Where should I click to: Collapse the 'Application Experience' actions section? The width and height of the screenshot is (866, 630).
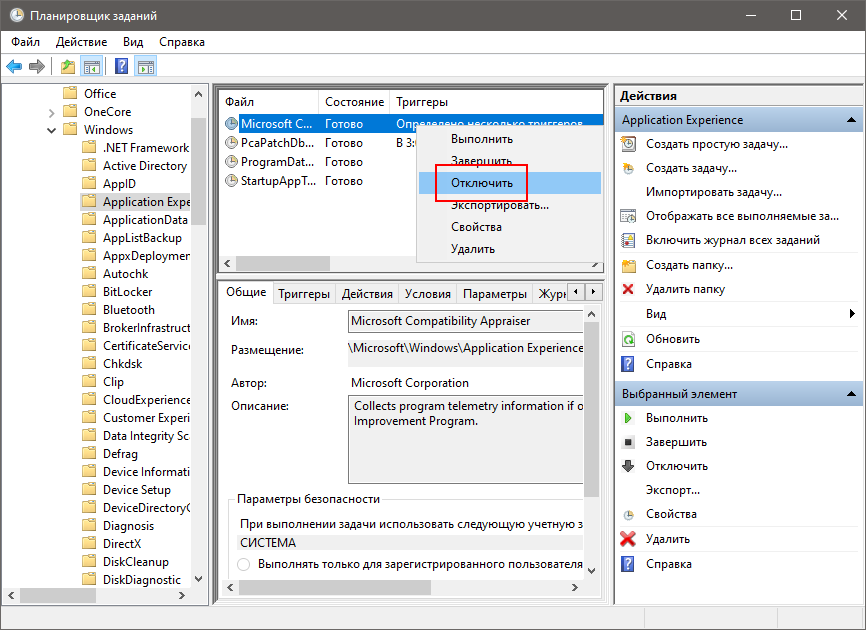(853, 120)
